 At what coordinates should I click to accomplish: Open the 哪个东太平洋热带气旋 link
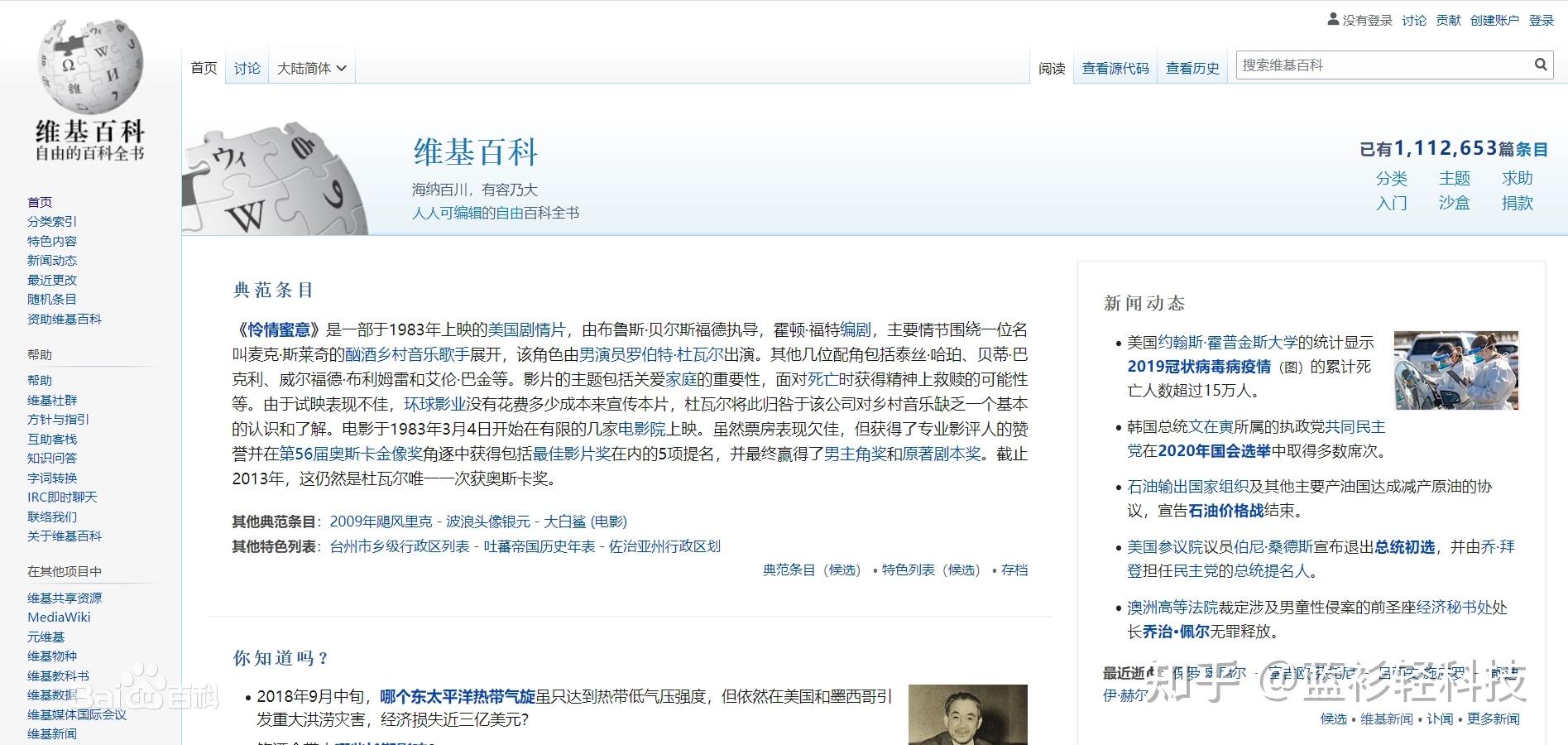pos(458,697)
